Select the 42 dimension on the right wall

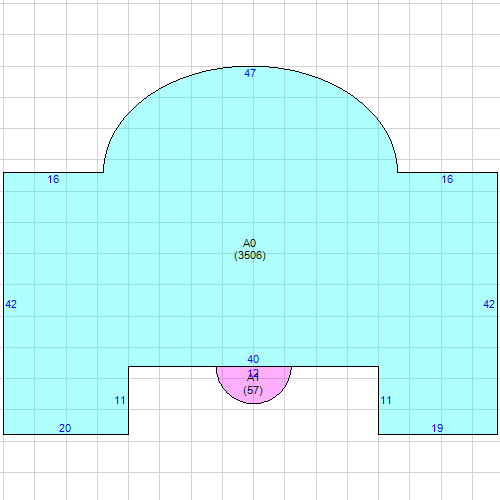click(489, 304)
